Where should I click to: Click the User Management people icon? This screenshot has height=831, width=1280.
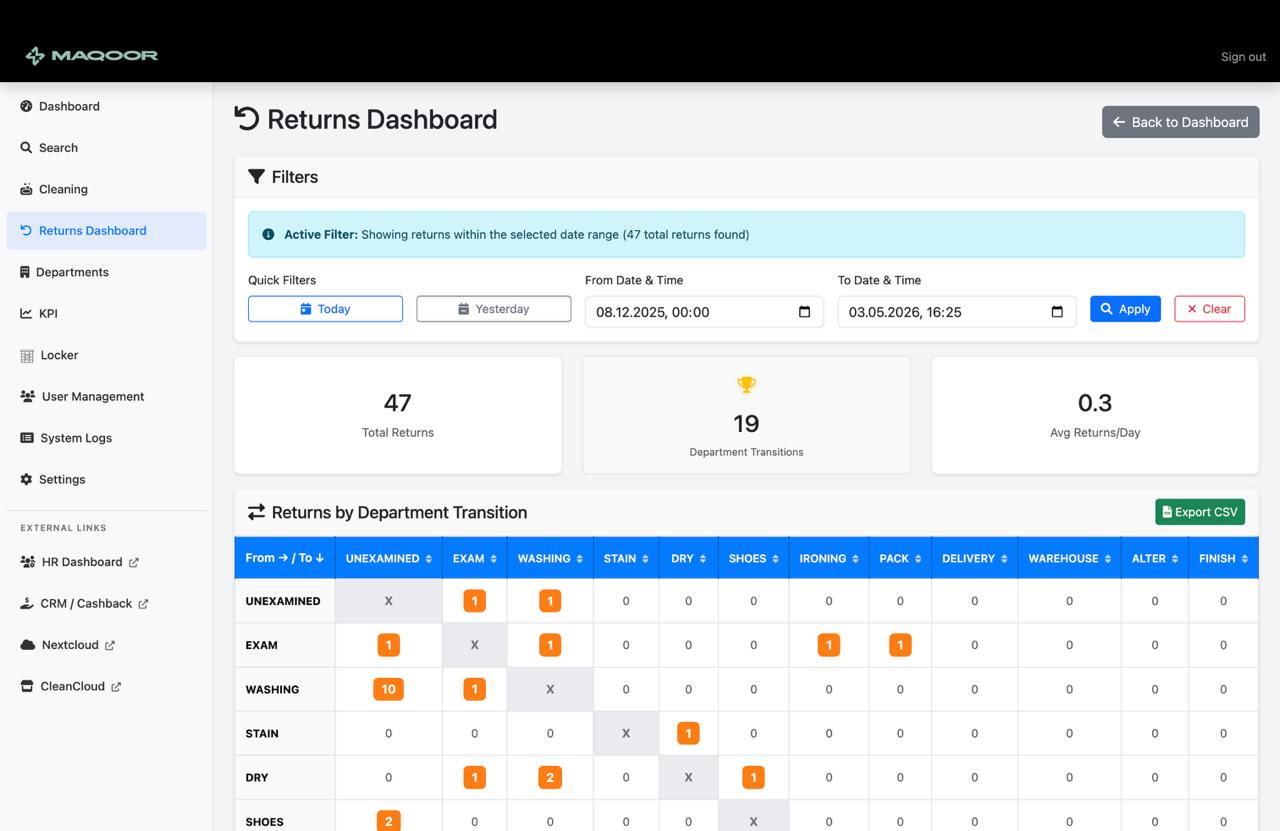point(28,396)
